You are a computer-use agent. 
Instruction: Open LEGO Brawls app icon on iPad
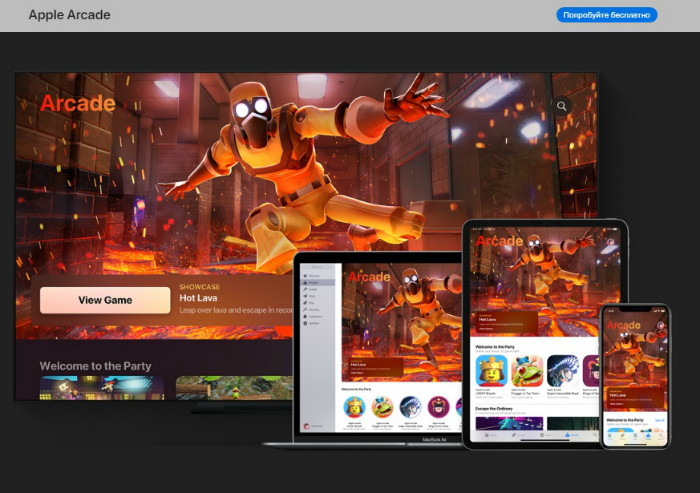tap(492, 371)
